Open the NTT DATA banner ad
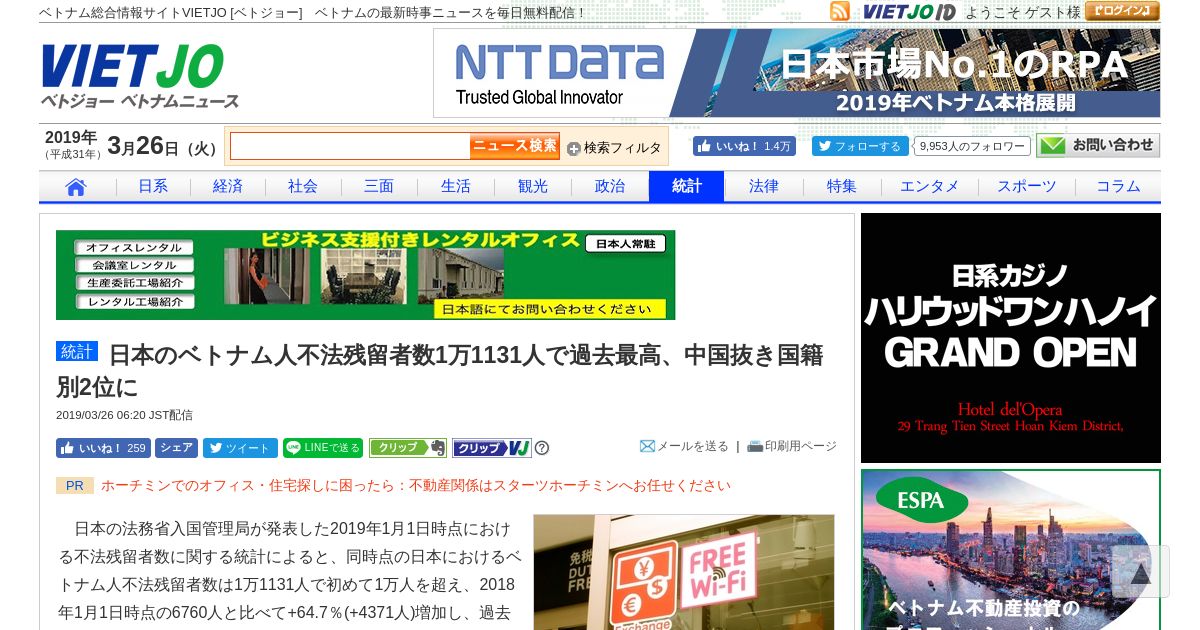 (797, 73)
